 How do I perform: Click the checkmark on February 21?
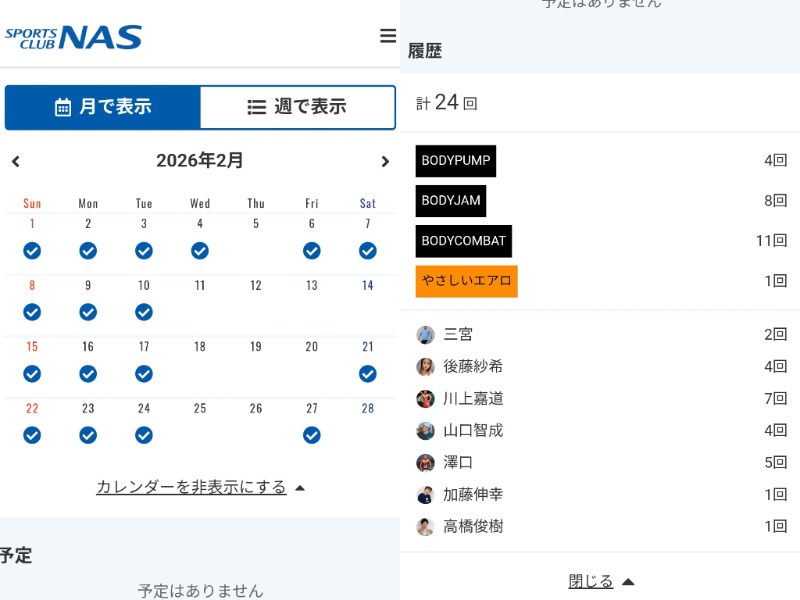pyautogui.click(x=368, y=374)
